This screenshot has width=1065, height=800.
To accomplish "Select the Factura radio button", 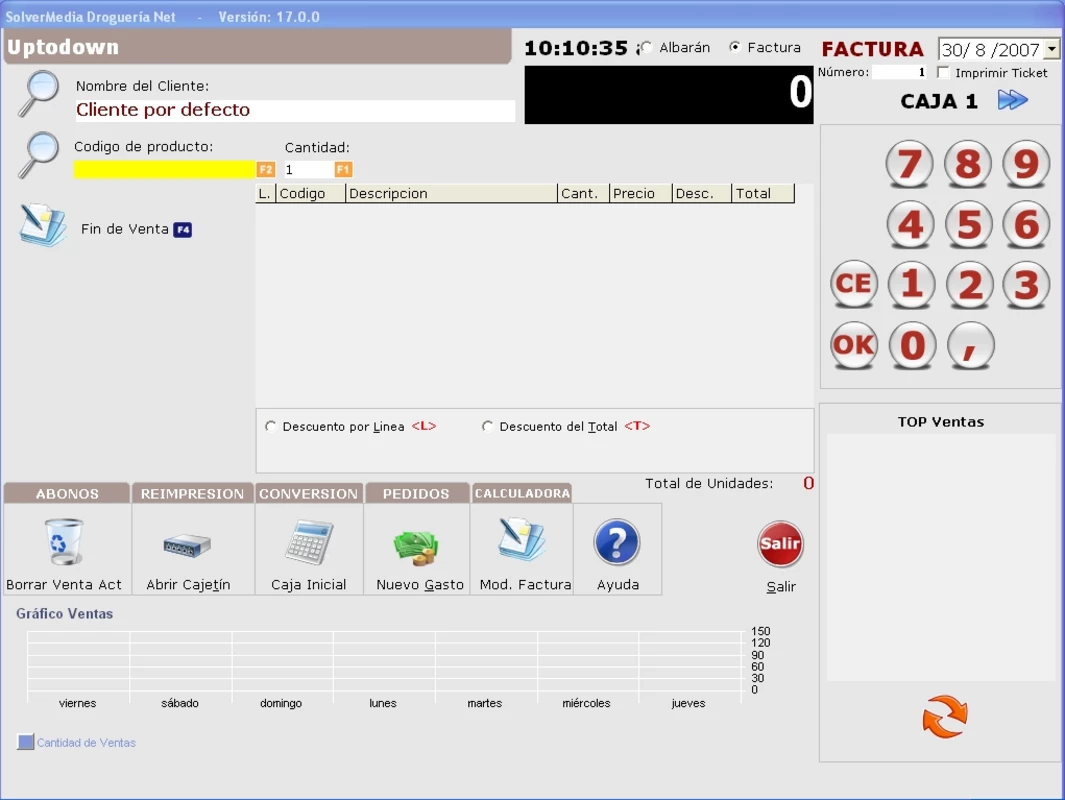I will (735, 48).
